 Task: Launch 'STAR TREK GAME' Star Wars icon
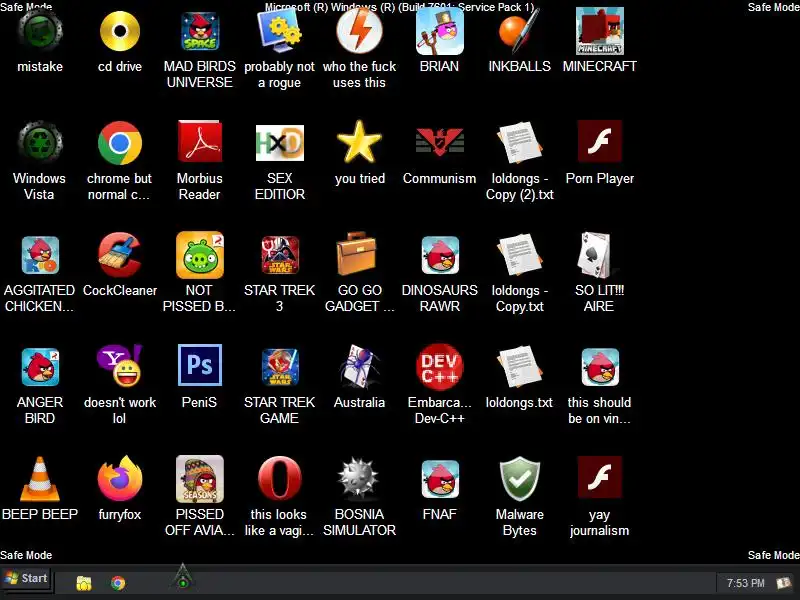(x=280, y=367)
